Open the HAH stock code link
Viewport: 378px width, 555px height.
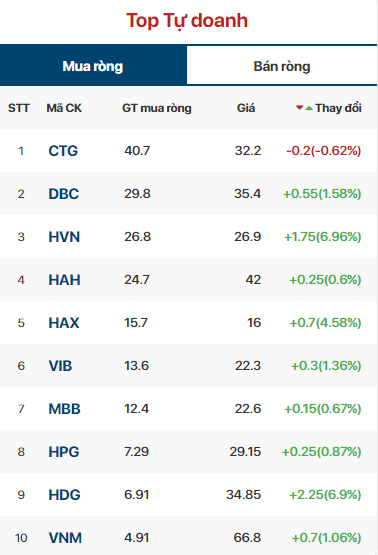coord(64,280)
